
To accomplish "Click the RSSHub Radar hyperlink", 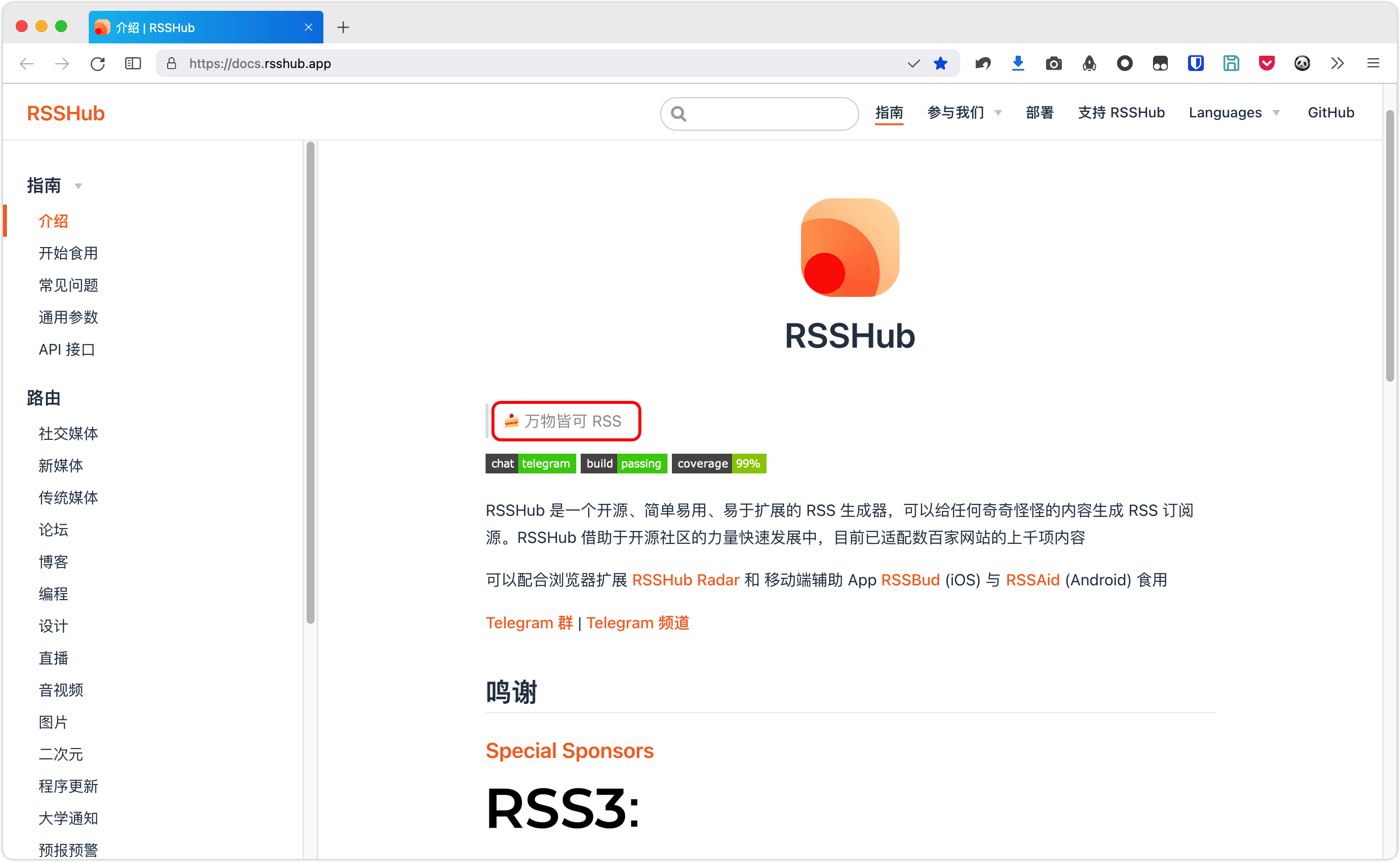I will pyautogui.click(x=687, y=580).
